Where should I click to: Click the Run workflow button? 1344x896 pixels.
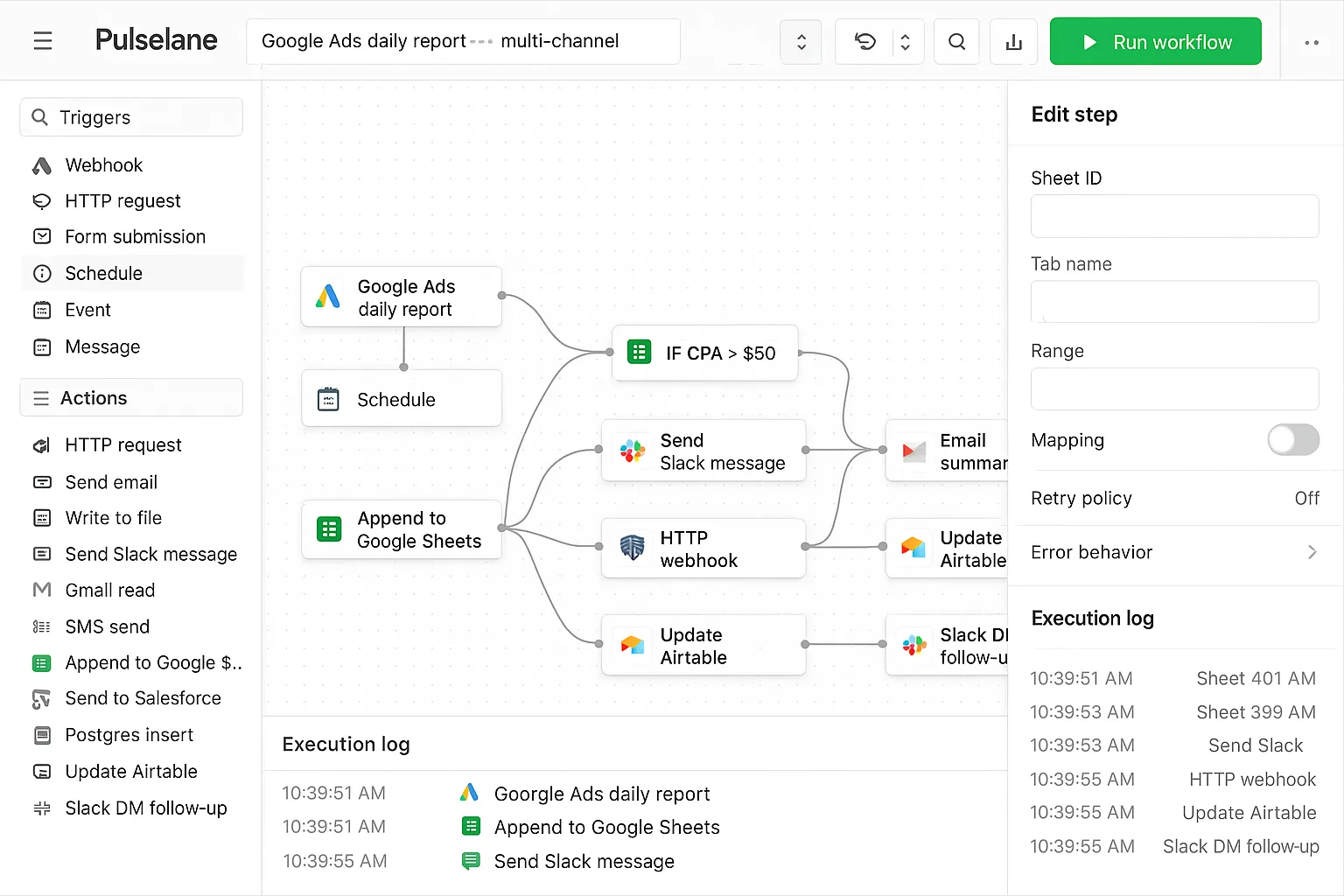click(1155, 41)
